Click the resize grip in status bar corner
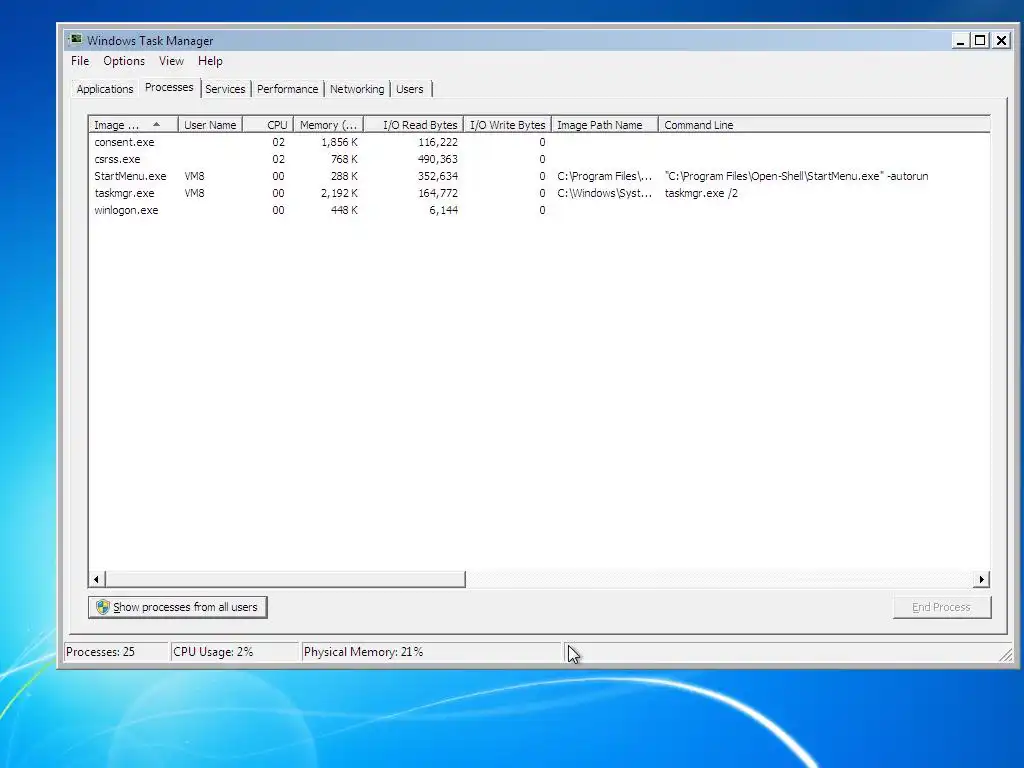Viewport: 1024px width, 768px height. coord(1006,655)
